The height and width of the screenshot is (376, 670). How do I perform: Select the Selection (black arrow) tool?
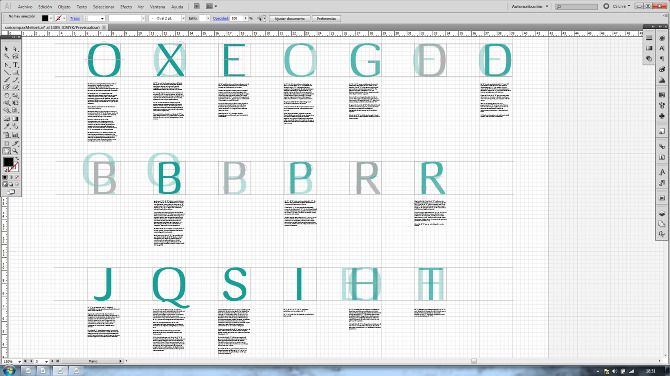[7, 49]
